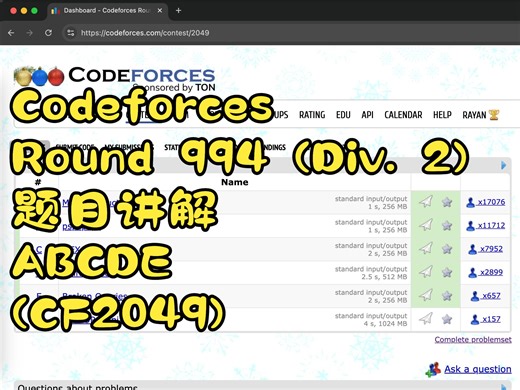Favorite star in the x7952 row
This screenshot has width=520, height=390.
[447, 249]
